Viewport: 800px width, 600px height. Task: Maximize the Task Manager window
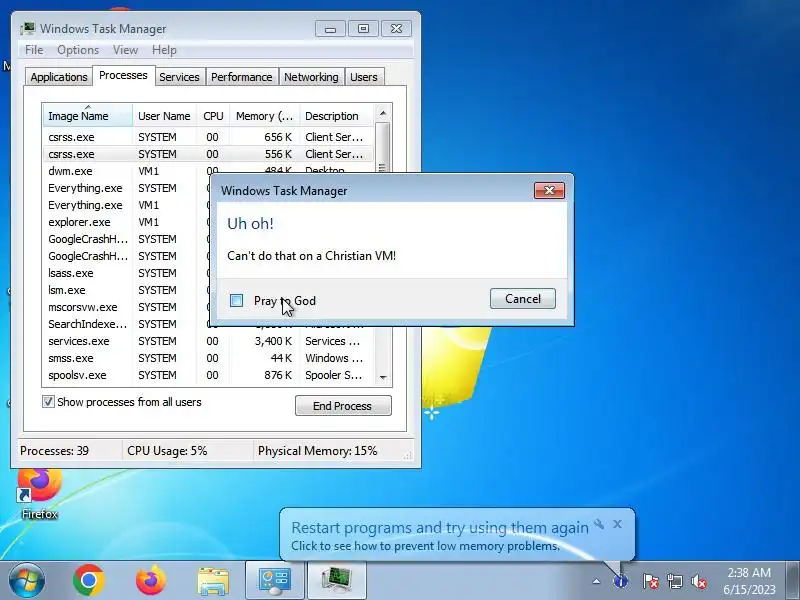pyautogui.click(x=363, y=29)
